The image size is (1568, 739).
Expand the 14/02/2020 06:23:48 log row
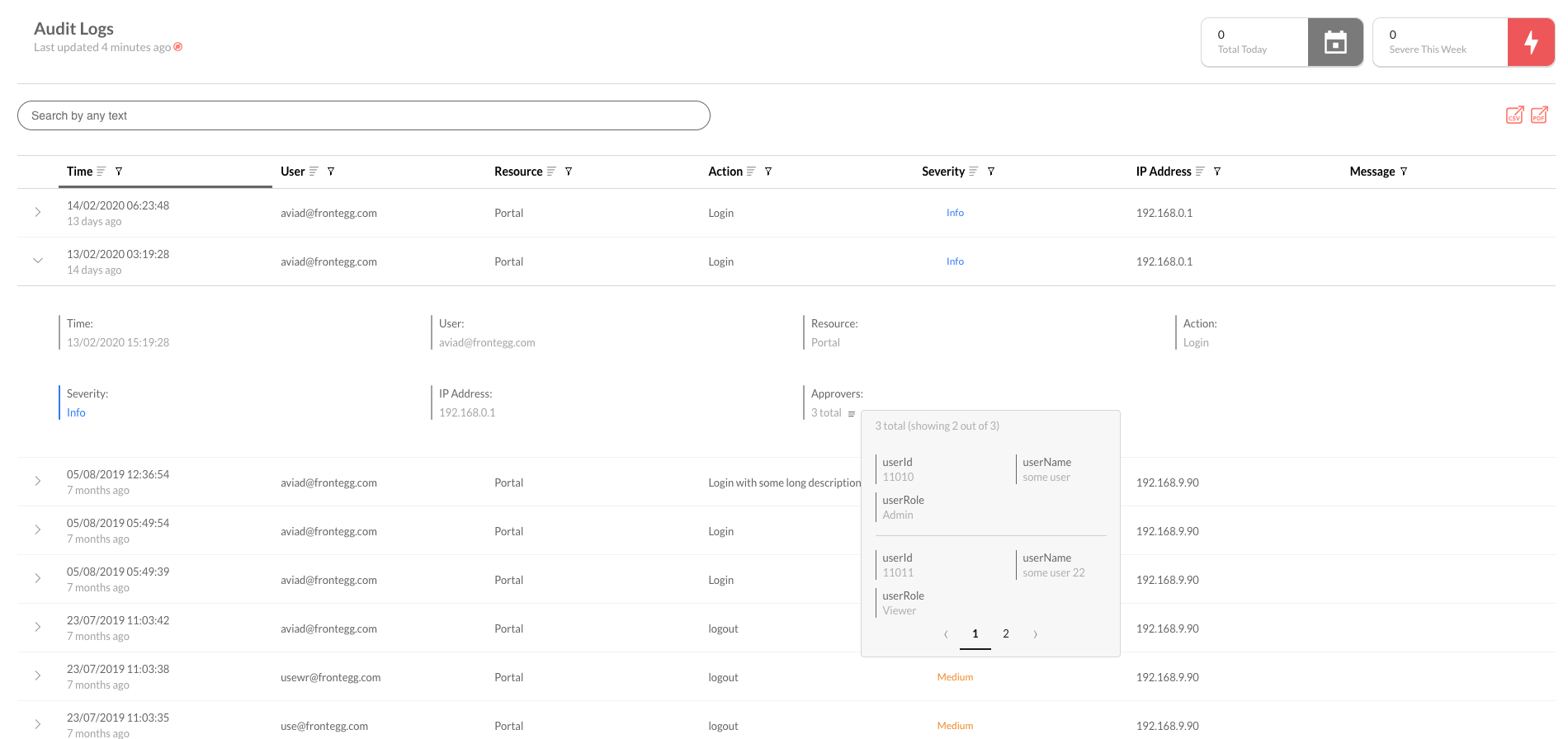click(38, 212)
